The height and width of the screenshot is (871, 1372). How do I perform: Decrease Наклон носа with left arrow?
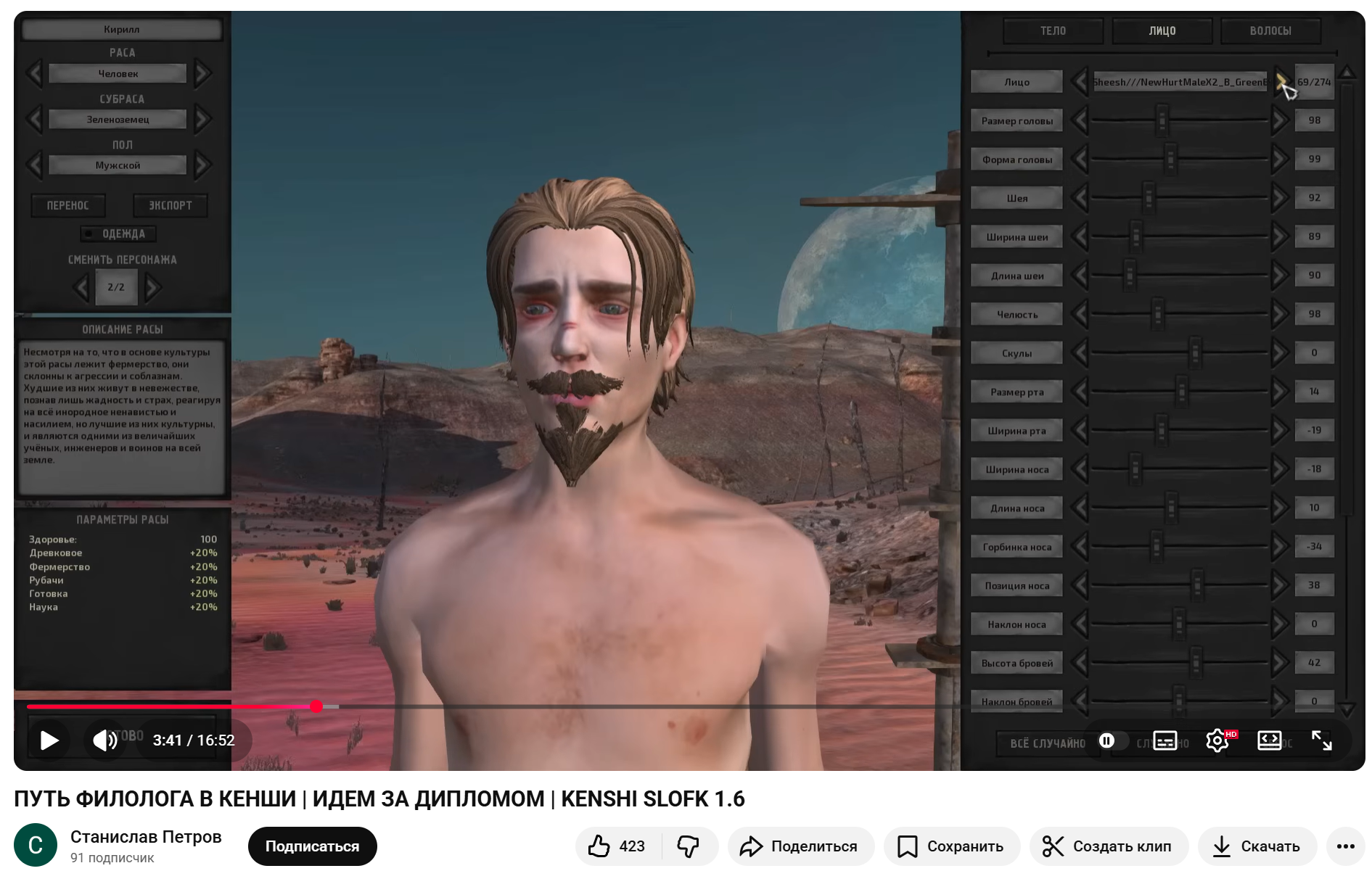coord(1080,624)
